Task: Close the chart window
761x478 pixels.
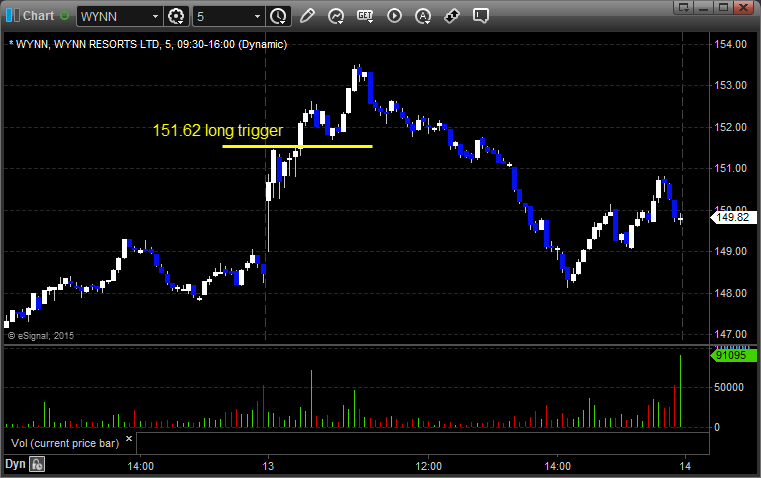Action: [743, 7]
